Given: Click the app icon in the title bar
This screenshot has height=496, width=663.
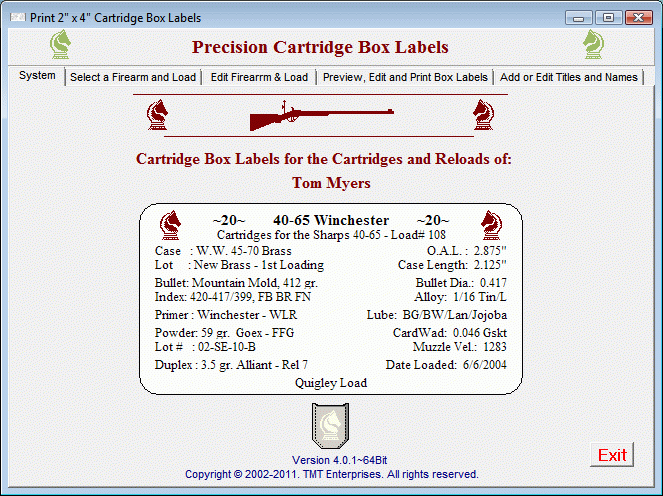Looking at the screenshot, I should pyautogui.click(x=18, y=18).
